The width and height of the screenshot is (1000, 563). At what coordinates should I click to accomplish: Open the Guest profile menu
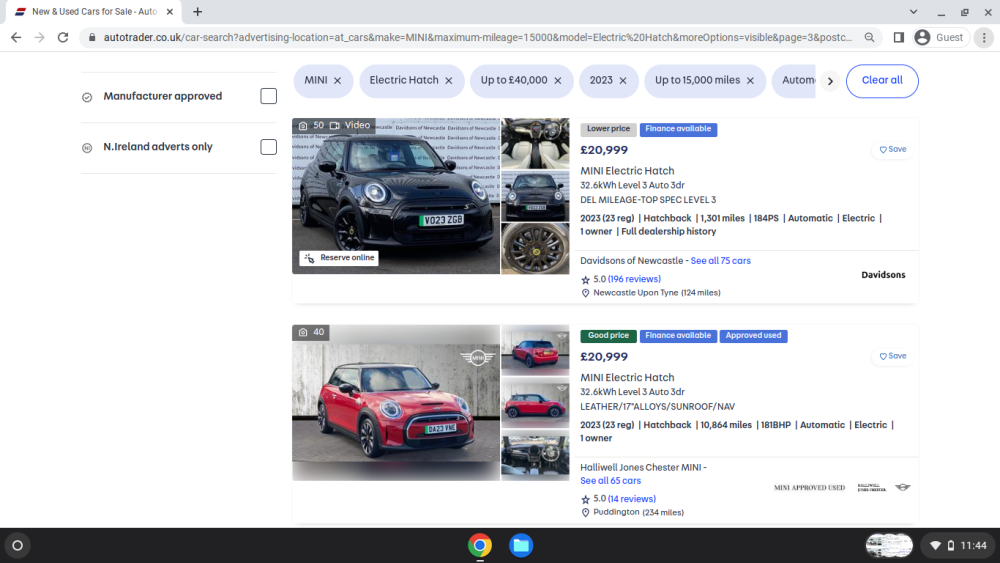click(939, 38)
